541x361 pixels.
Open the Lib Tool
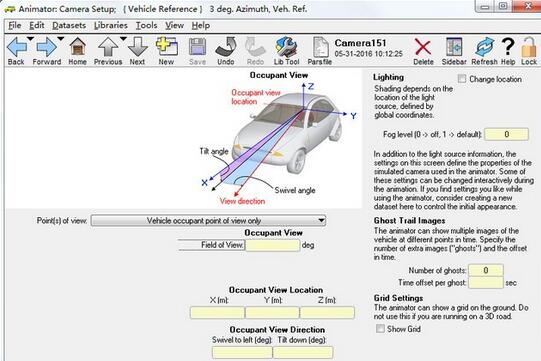286,47
